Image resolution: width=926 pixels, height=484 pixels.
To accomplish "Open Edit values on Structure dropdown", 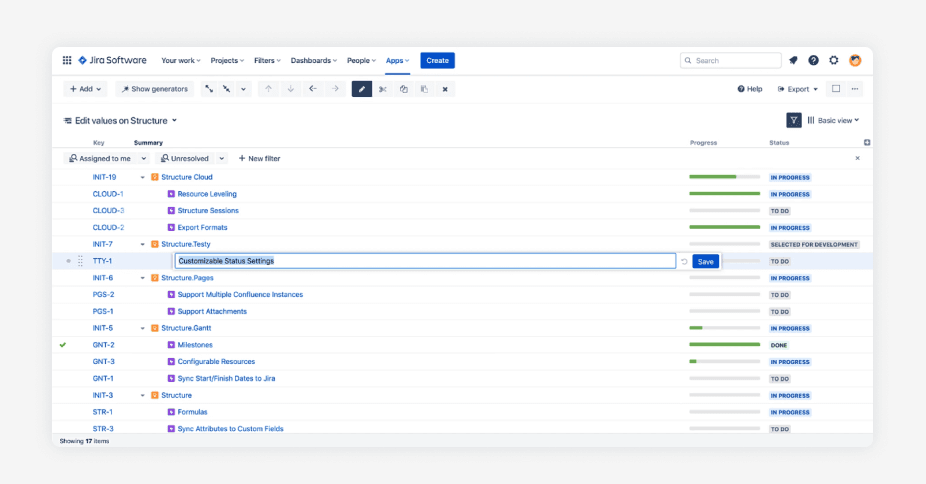I will 120,120.
